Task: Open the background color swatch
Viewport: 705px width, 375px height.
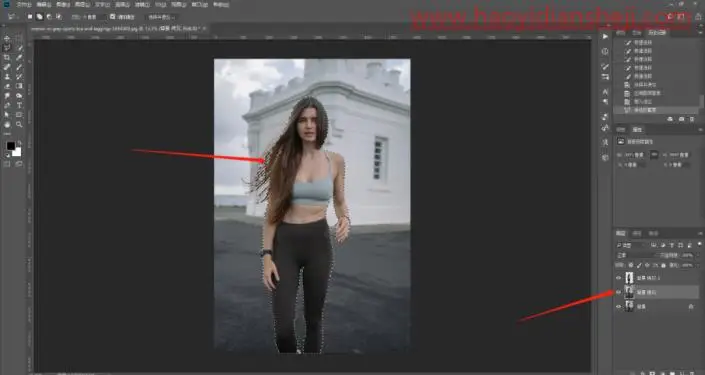Action: coord(17,152)
